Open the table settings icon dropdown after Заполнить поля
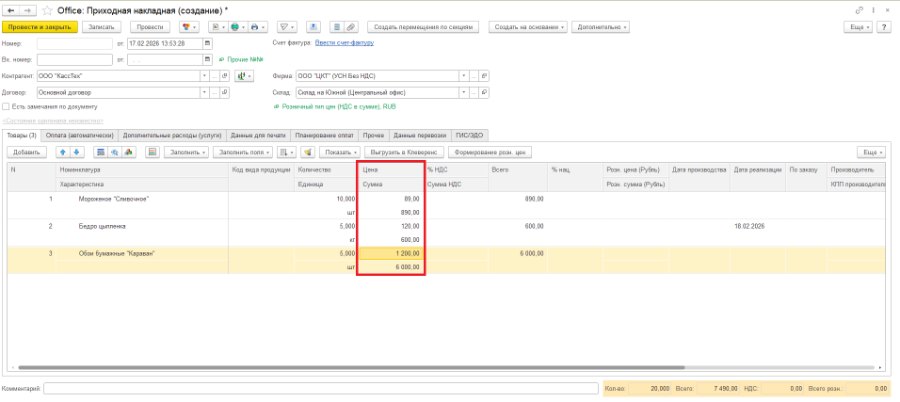This screenshot has width=900, height=402. click(286, 152)
